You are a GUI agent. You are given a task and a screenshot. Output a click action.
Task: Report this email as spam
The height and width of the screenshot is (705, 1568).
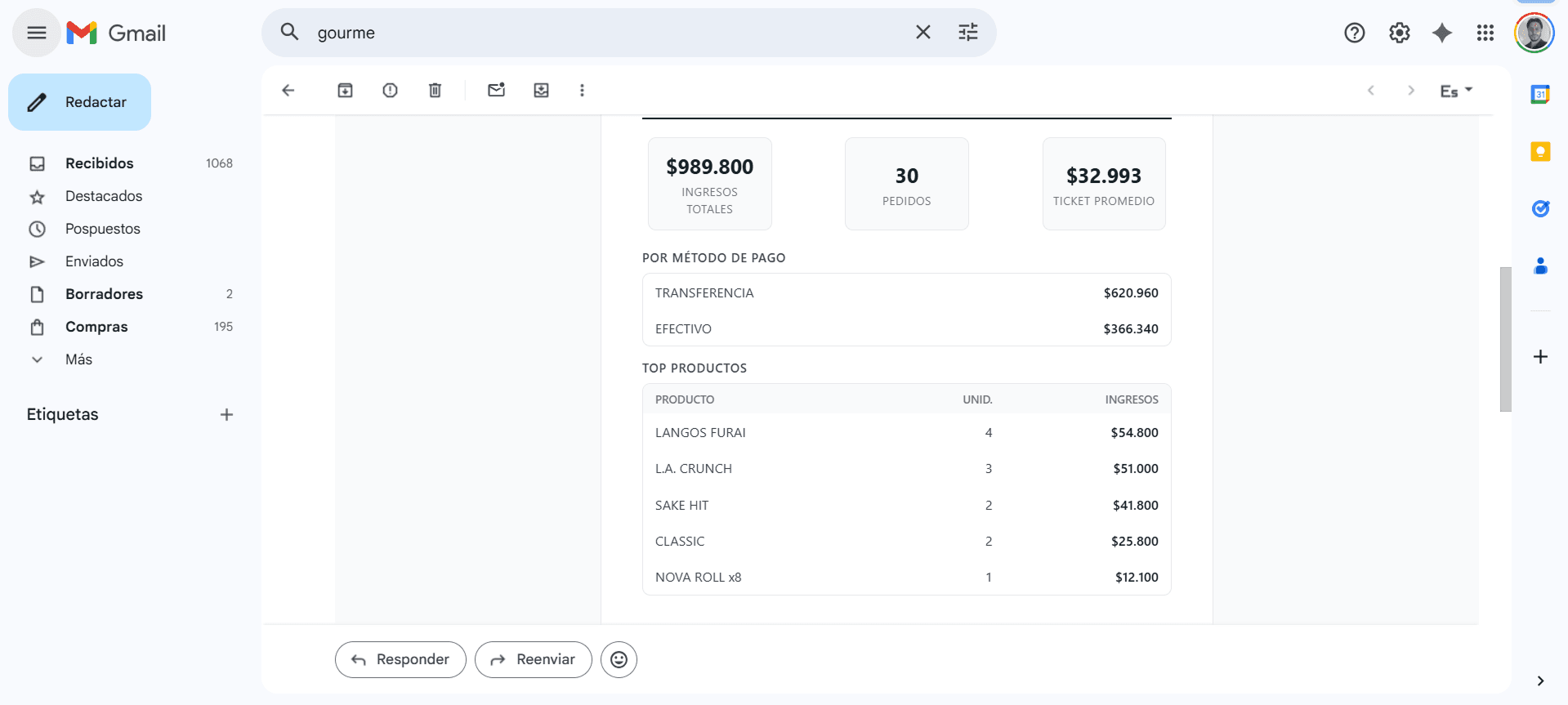pyautogui.click(x=390, y=91)
